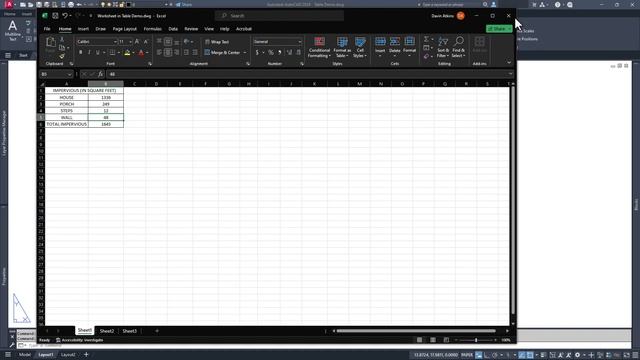Toggle Bold formatting

pyautogui.click(x=80, y=53)
